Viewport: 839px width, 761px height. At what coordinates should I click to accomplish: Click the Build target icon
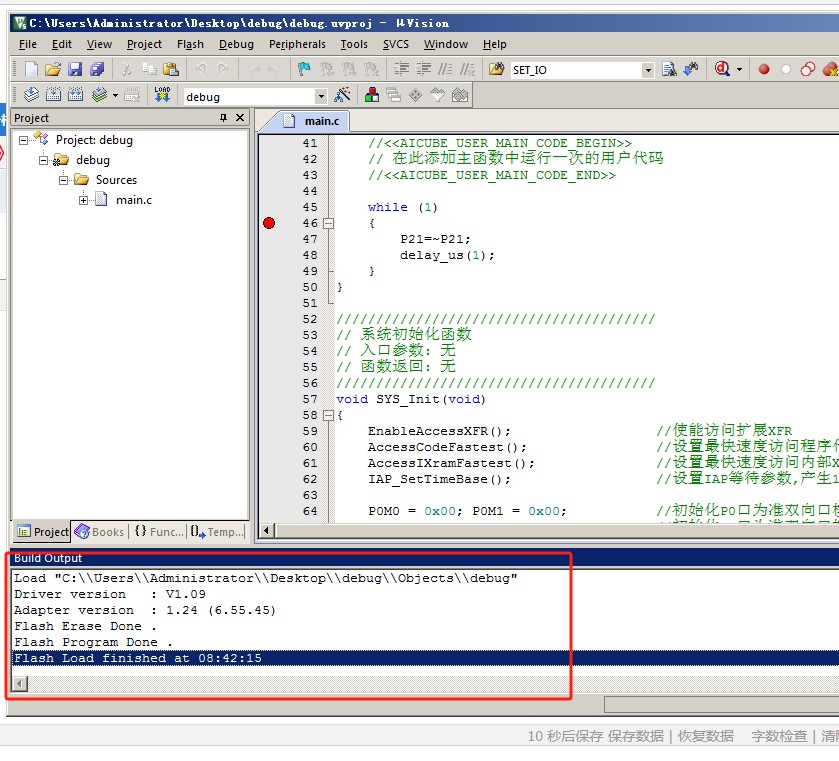(53, 95)
